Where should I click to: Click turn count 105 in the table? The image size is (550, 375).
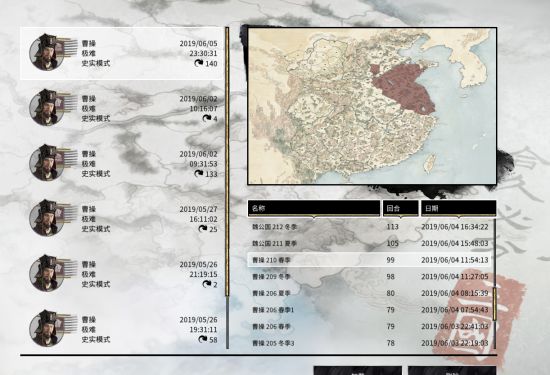pos(393,243)
